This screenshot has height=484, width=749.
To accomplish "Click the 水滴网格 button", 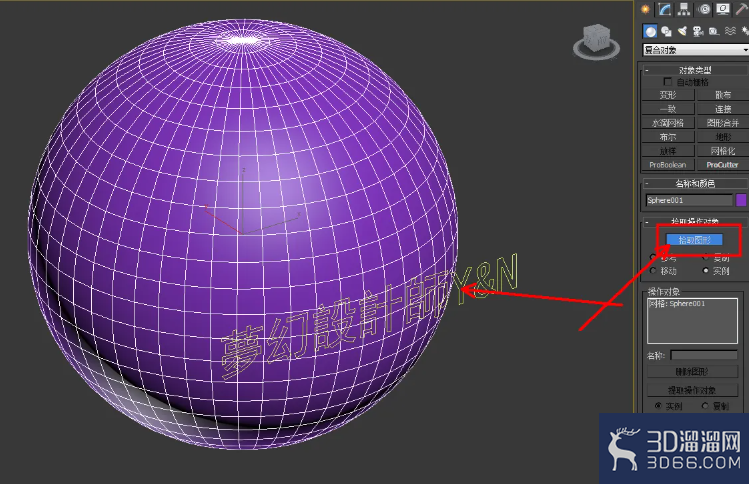I will [668, 123].
